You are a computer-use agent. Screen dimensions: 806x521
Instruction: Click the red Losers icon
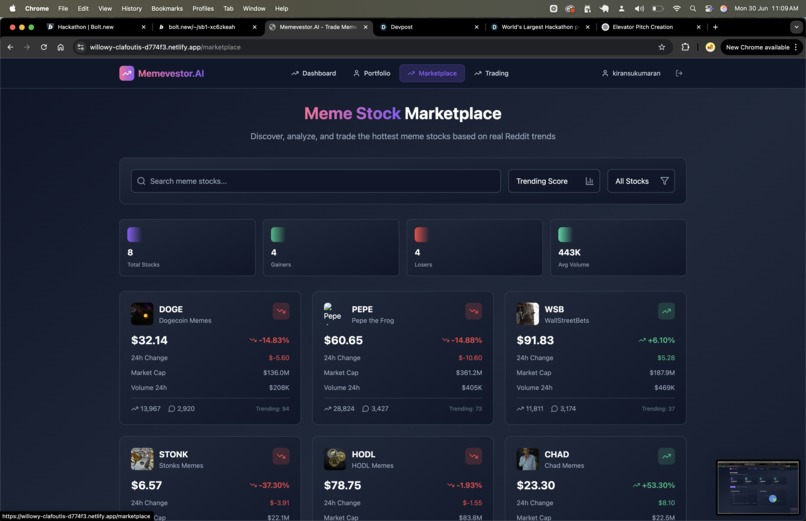422,234
